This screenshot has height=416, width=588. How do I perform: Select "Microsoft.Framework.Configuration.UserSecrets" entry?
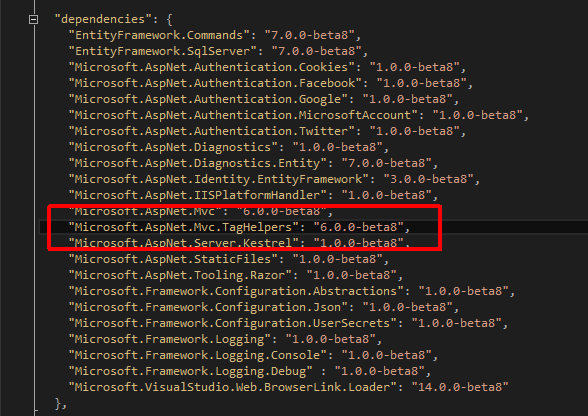(x=232, y=323)
